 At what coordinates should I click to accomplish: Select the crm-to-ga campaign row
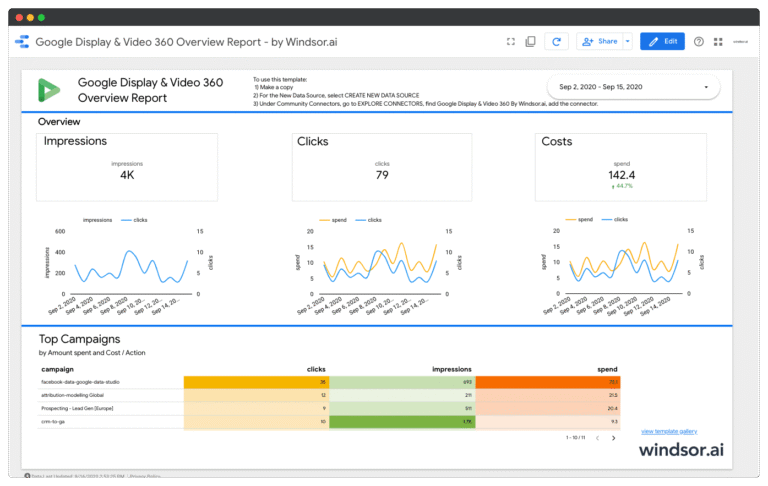coord(329,422)
